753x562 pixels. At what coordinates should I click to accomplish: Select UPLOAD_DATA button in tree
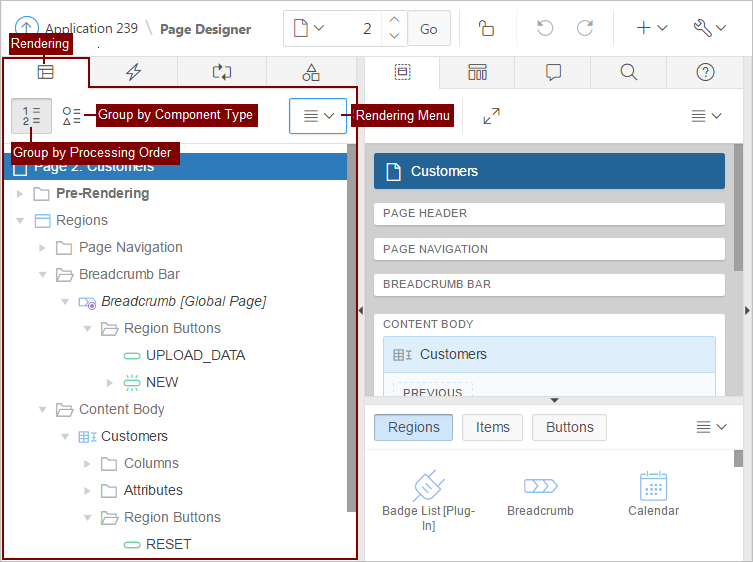195,355
